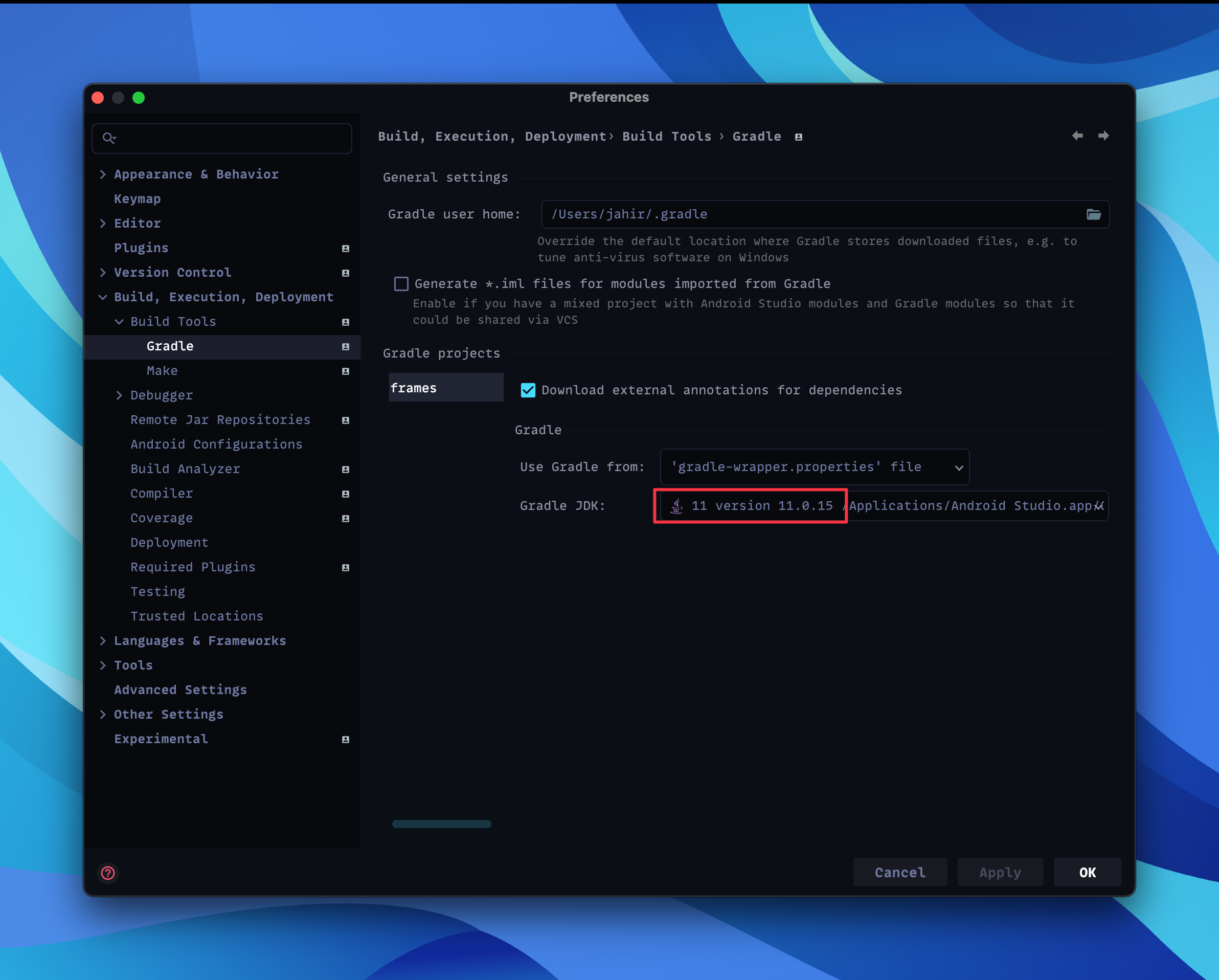Click the badge icon beside Build Tools
Image resolution: width=1219 pixels, height=980 pixels.
346,322
